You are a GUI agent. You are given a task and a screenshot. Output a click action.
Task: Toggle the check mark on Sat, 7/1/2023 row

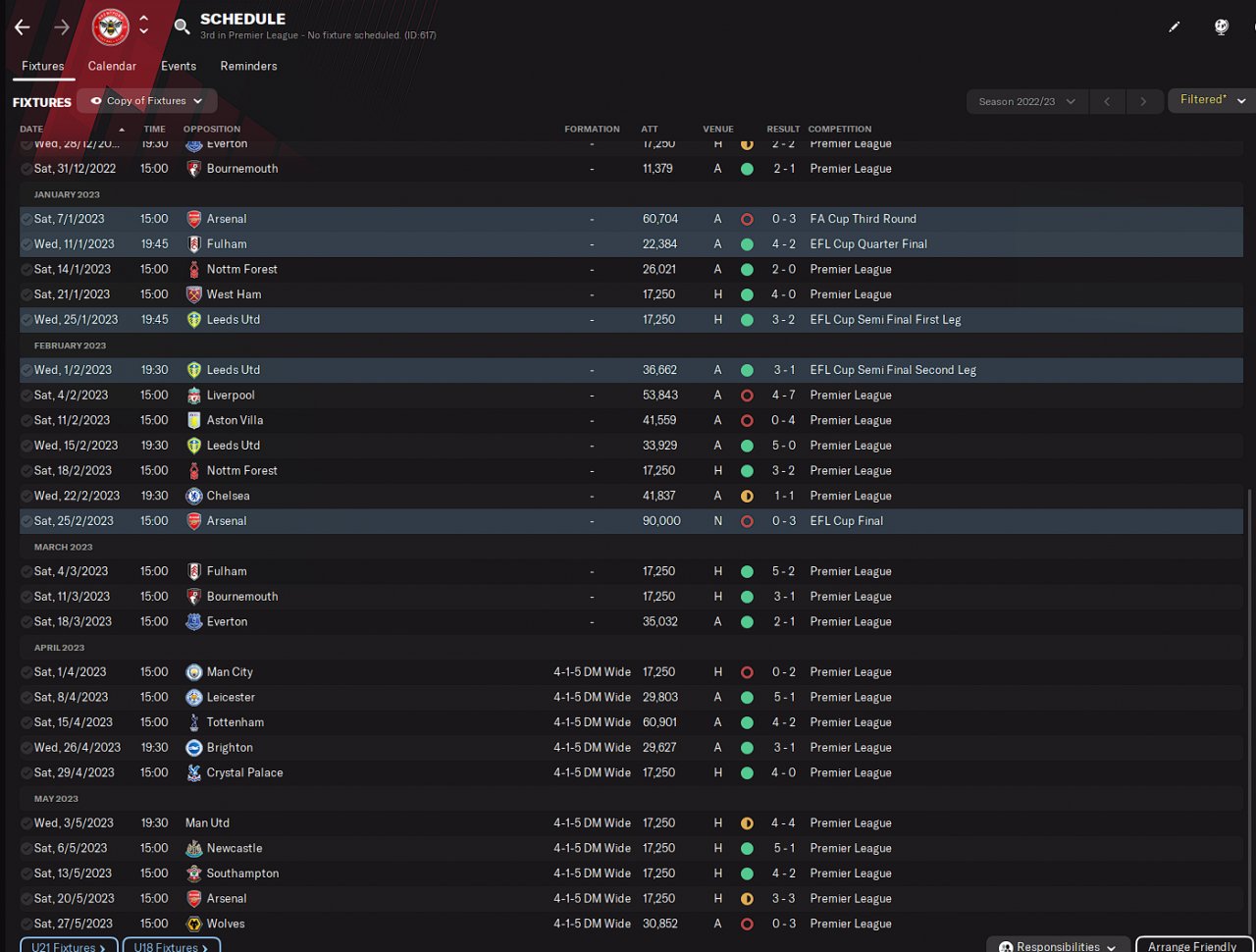[x=26, y=219]
